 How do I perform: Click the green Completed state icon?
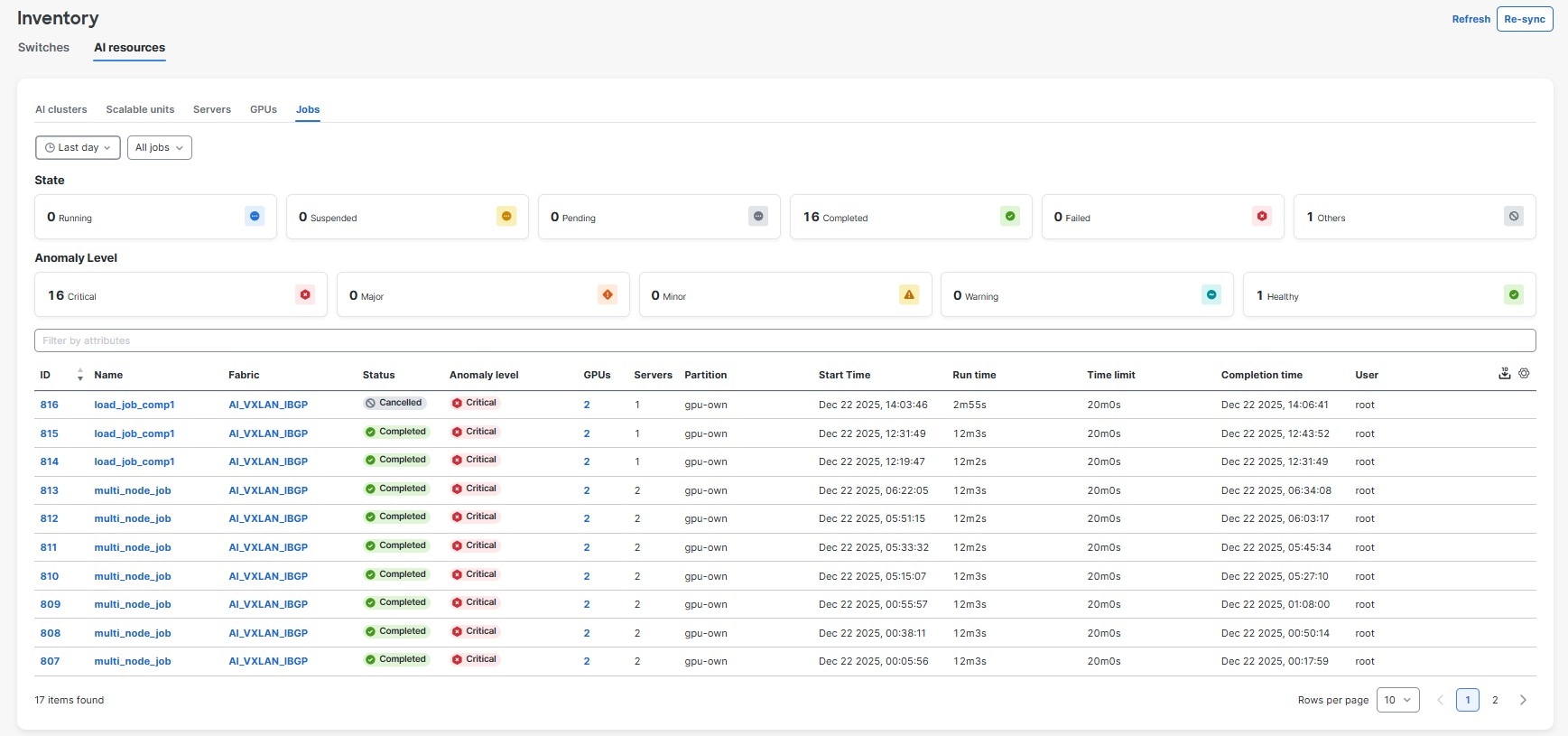1010,217
